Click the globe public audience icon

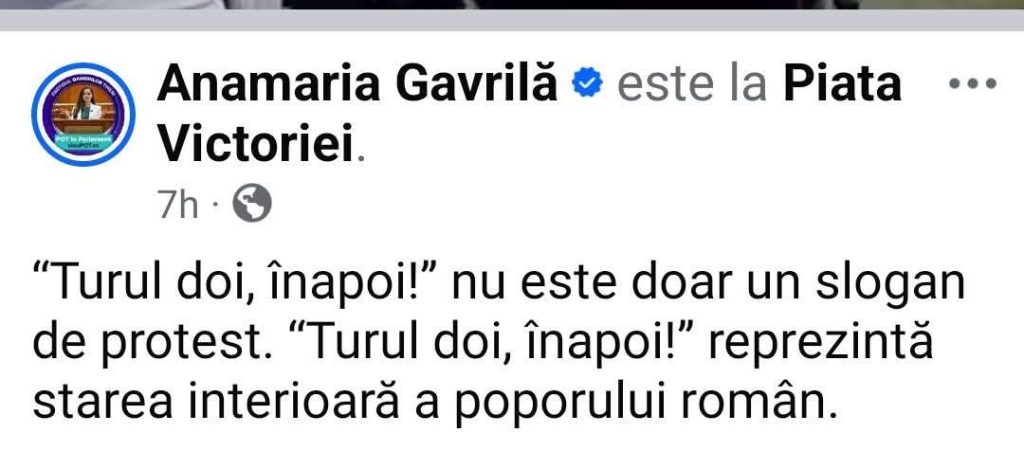tap(252, 203)
